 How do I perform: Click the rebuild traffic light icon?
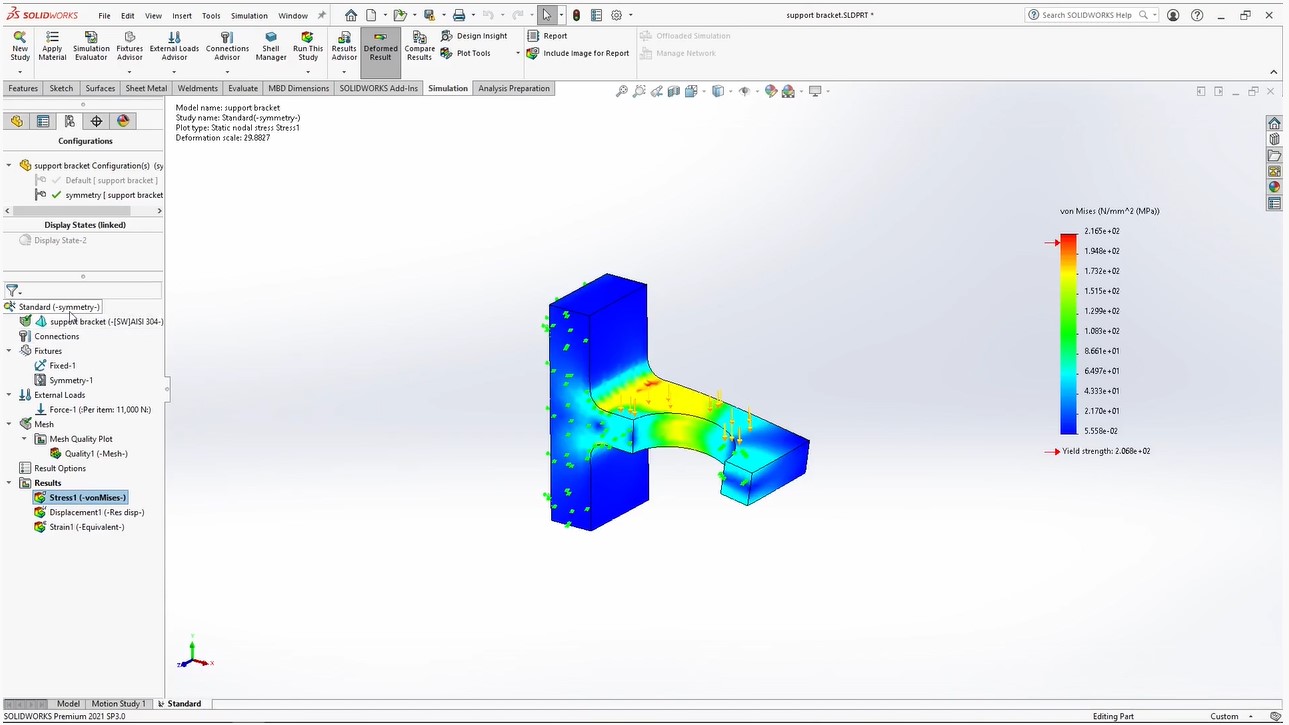click(x=576, y=15)
